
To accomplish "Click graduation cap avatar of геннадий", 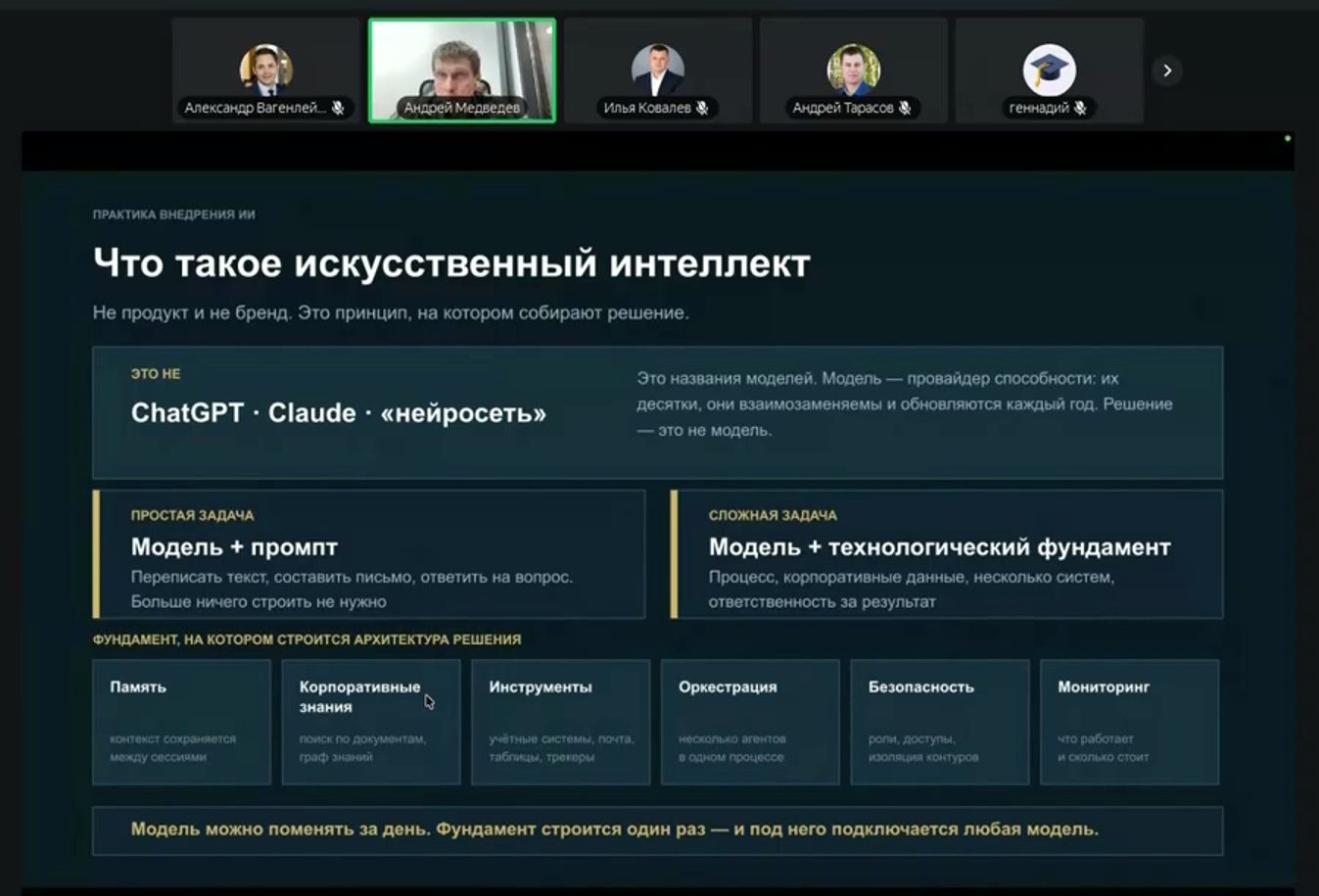I will pos(1050,70).
